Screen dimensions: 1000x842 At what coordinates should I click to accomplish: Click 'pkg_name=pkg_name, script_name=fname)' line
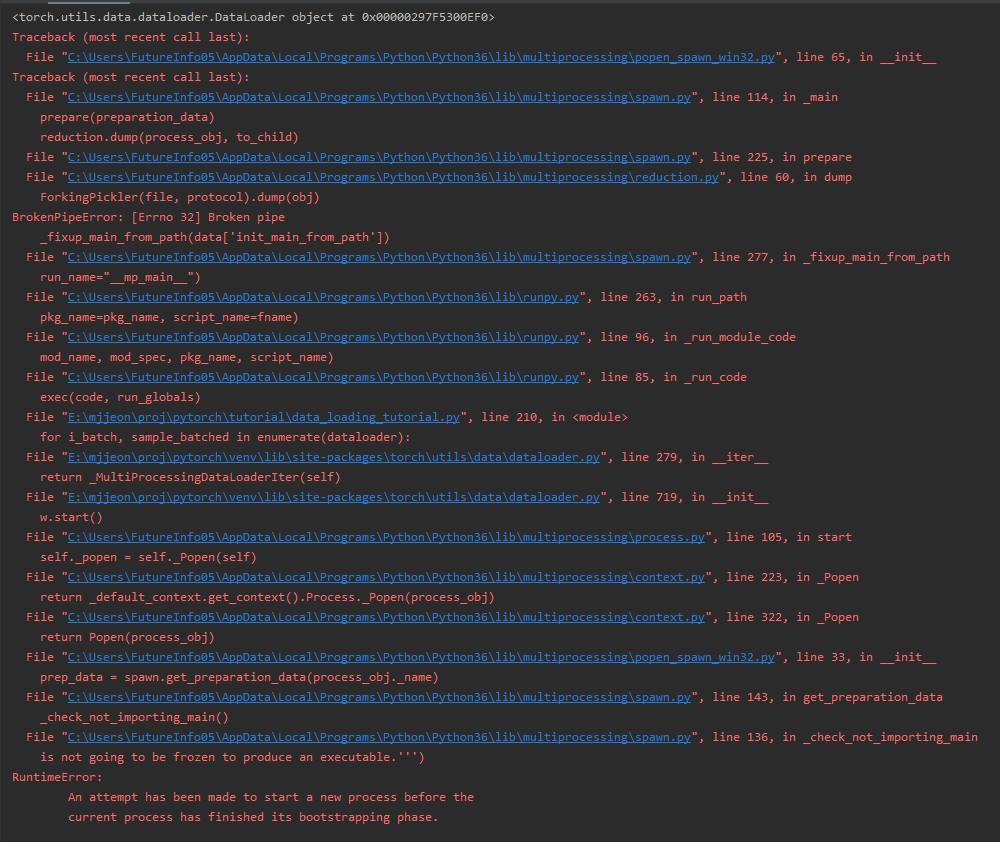pyautogui.click(x=169, y=317)
